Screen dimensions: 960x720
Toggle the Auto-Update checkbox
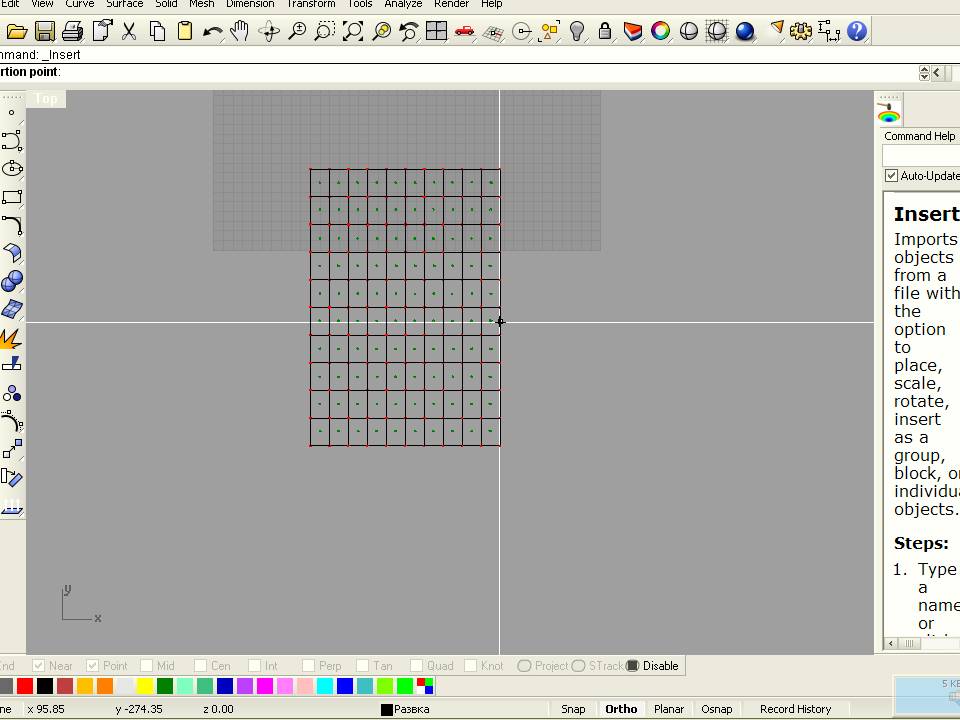(x=891, y=176)
